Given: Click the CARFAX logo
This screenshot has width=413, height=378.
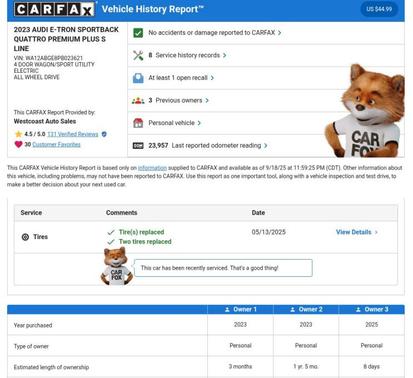Looking at the screenshot, I should pyautogui.click(x=54, y=9).
